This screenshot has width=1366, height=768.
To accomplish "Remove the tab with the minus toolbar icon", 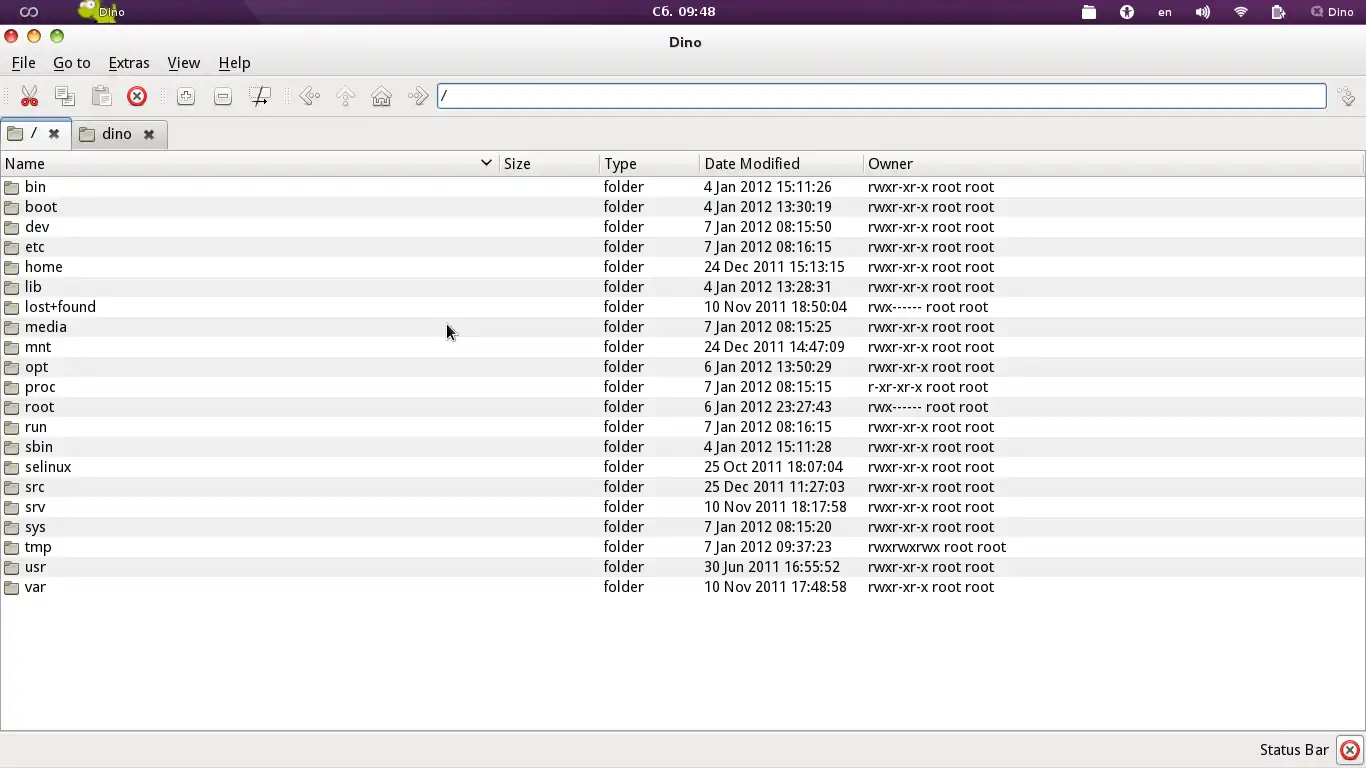I will tap(223, 96).
